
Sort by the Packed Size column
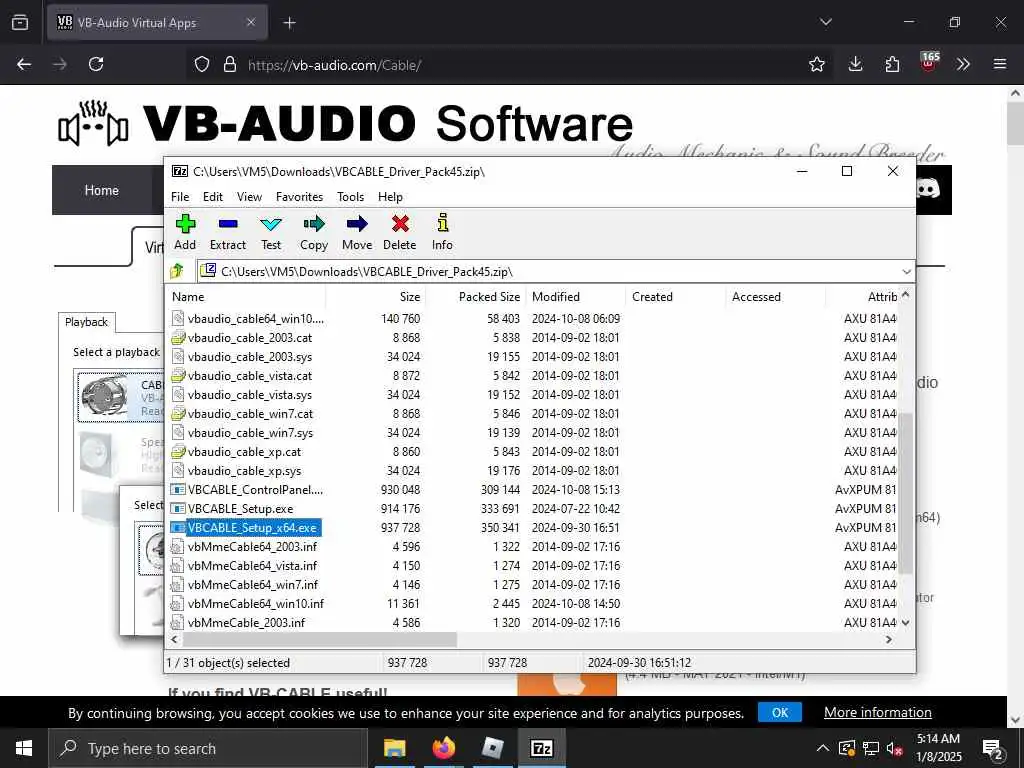point(475,296)
